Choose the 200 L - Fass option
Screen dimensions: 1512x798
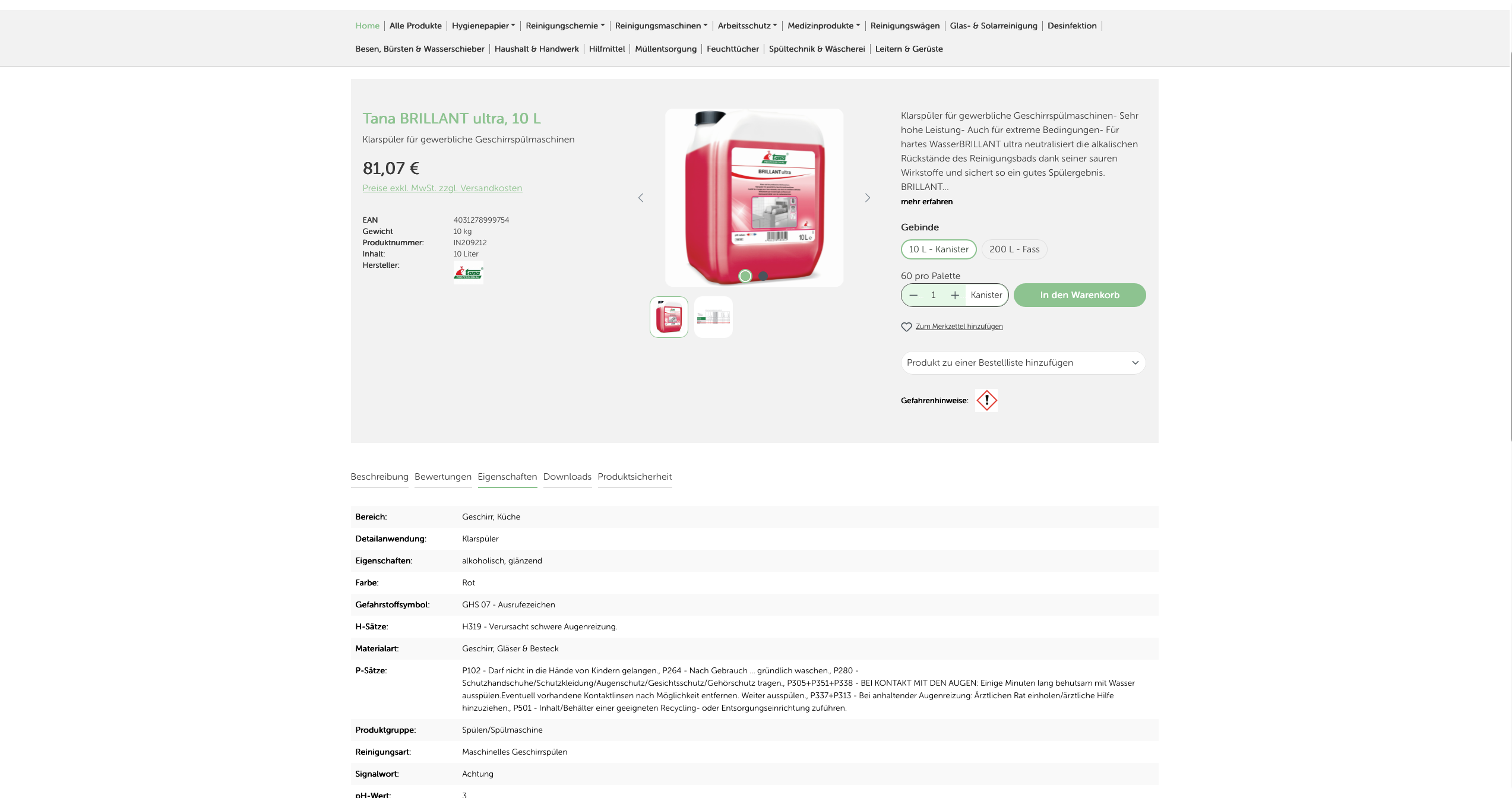pos(1014,249)
